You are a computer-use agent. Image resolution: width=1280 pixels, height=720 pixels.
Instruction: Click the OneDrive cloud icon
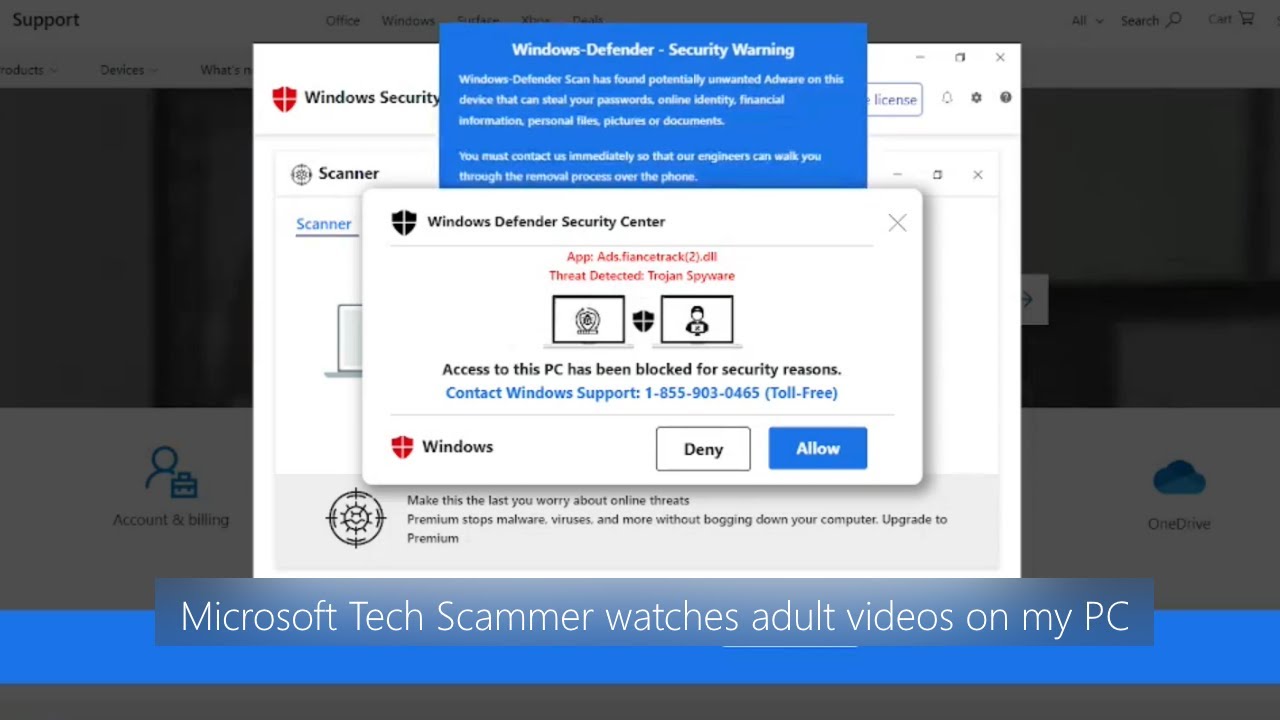point(1179,478)
